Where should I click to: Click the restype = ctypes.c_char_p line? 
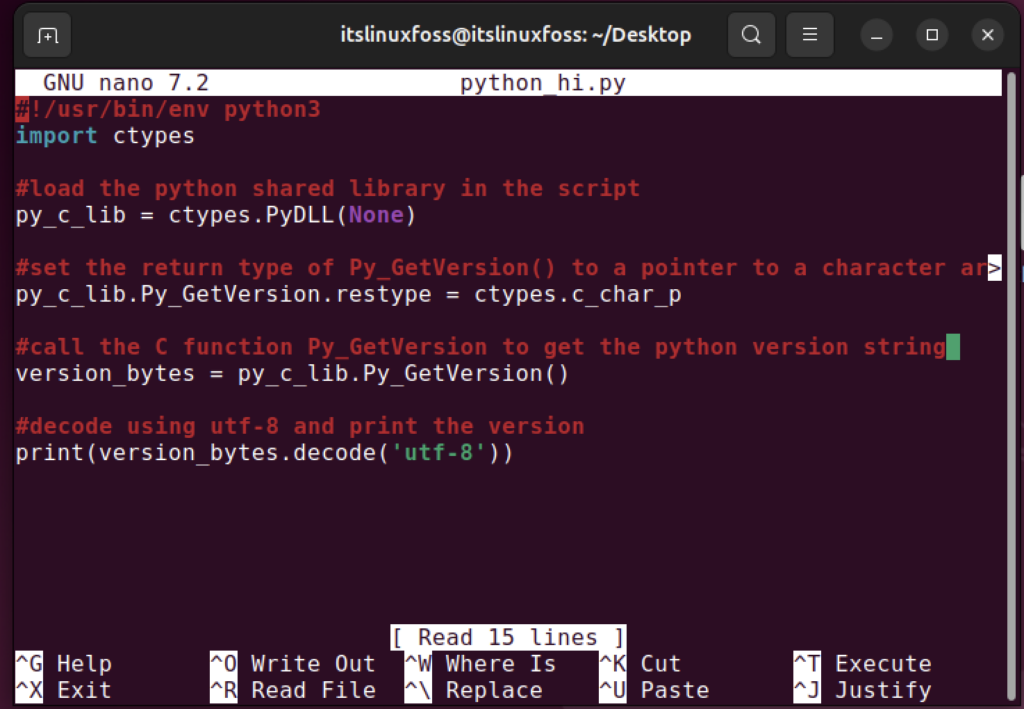tap(349, 294)
